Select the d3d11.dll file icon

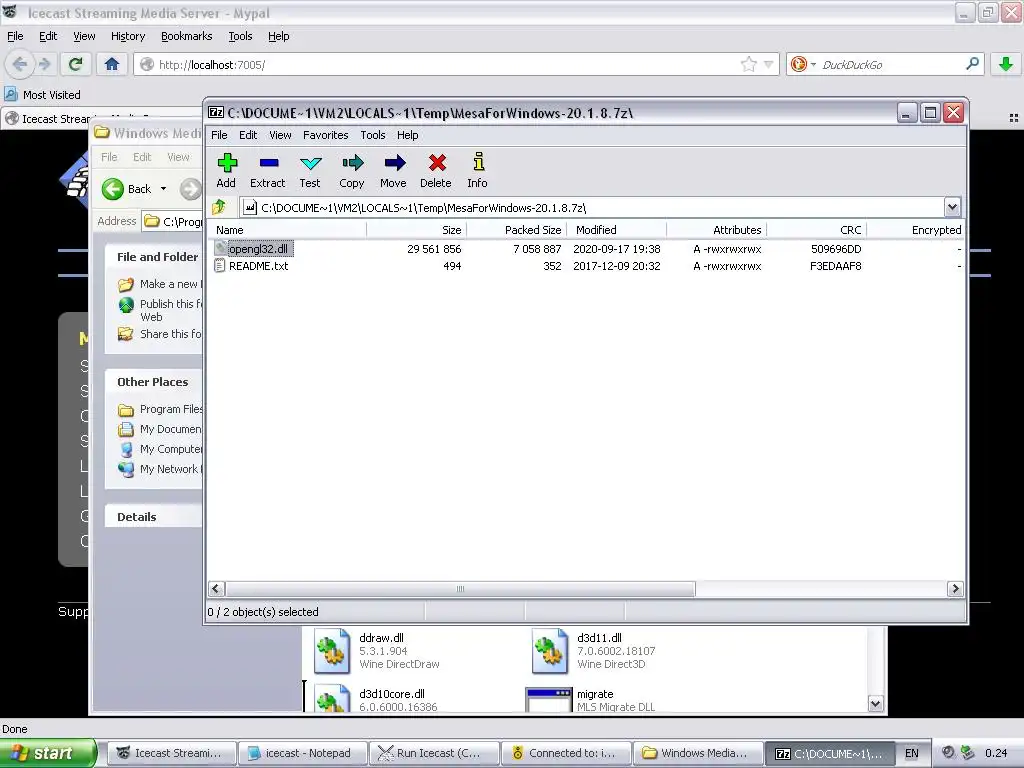pyautogui.click(x=549, y=650)
